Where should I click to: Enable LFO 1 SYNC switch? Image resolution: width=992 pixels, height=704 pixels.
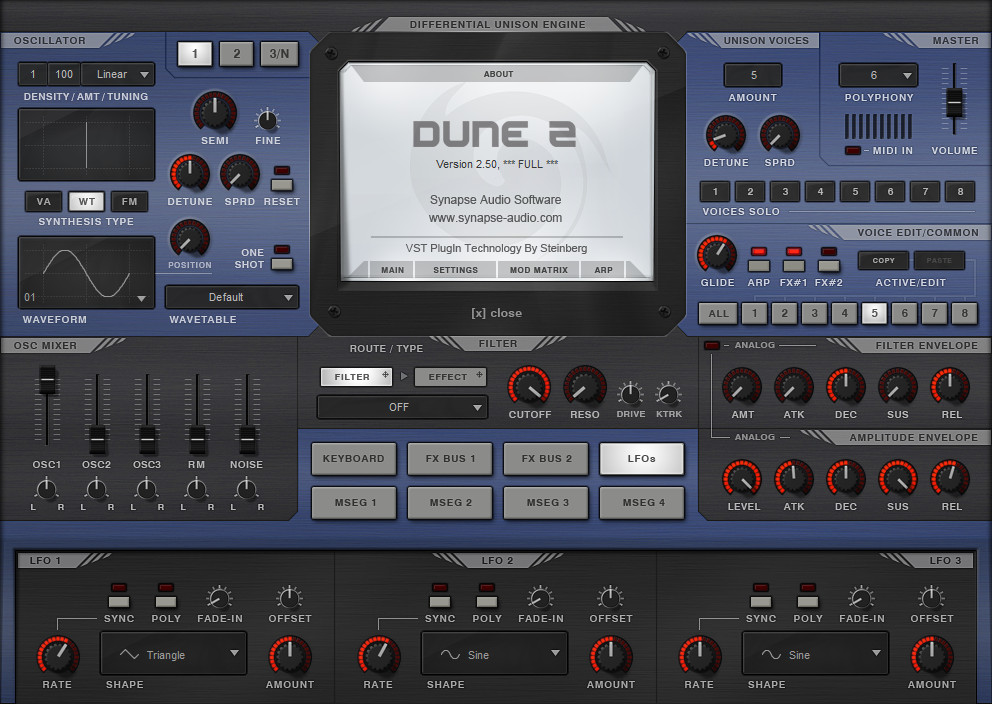click(x=119, y=601)
